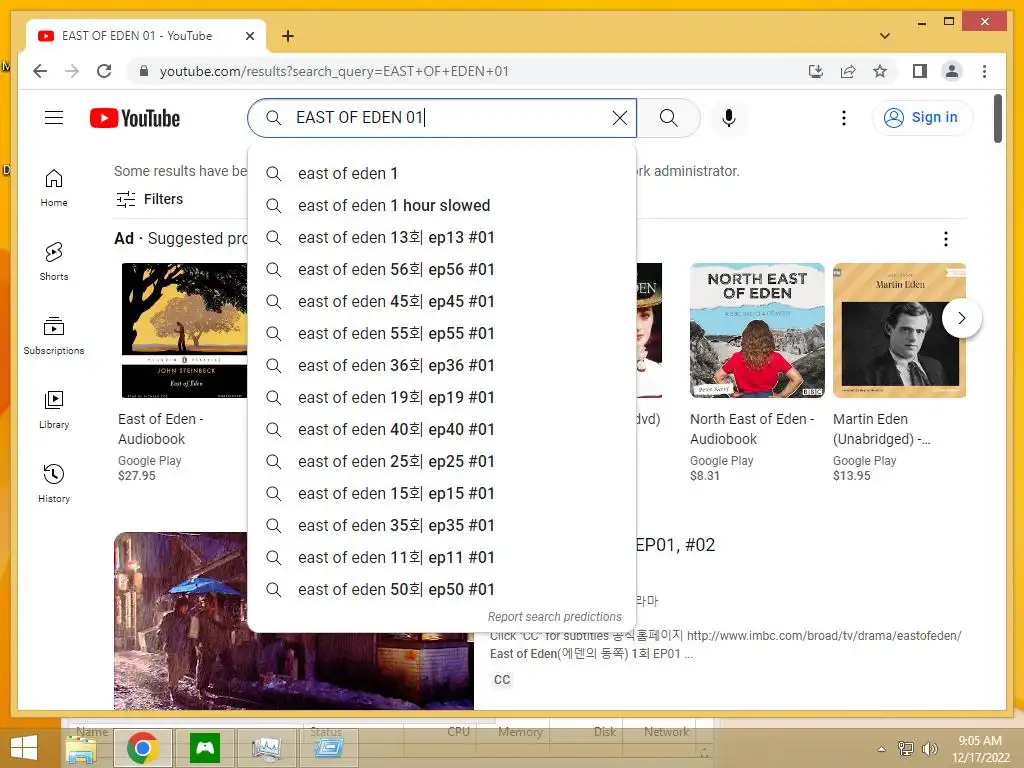
Task: Go to Home in the sidebar
Action: coord(54,188)
